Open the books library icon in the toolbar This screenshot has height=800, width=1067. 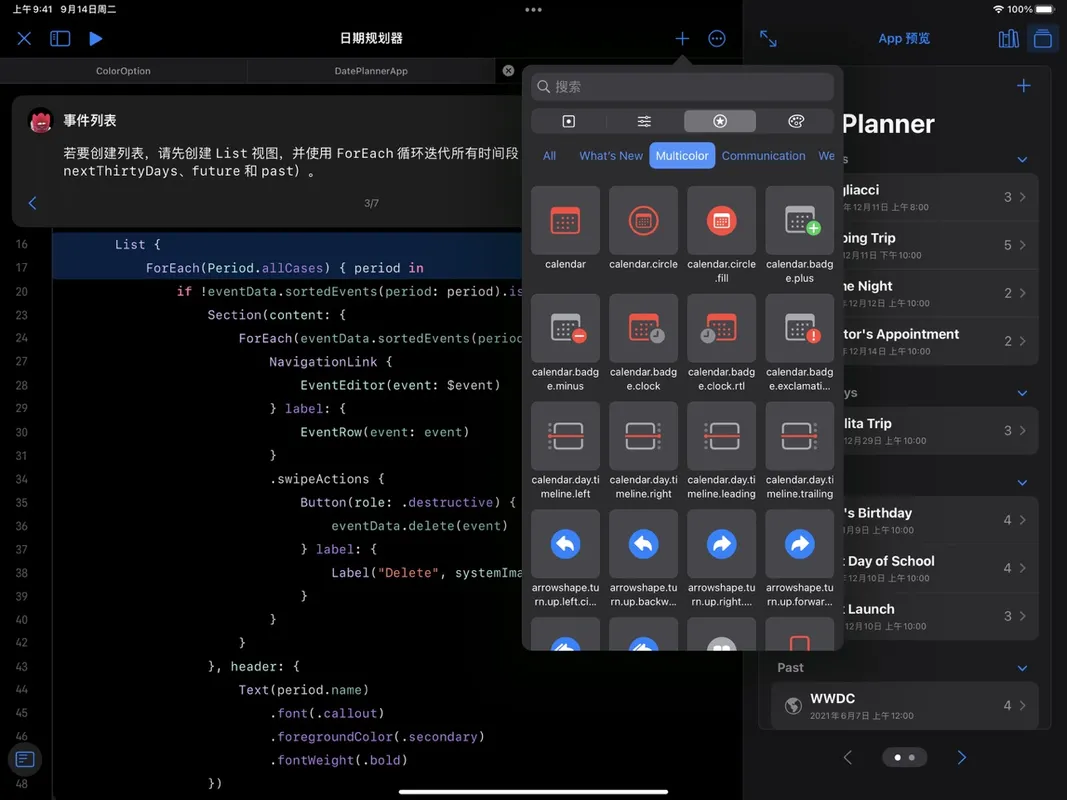click(x=1008, y=39)
